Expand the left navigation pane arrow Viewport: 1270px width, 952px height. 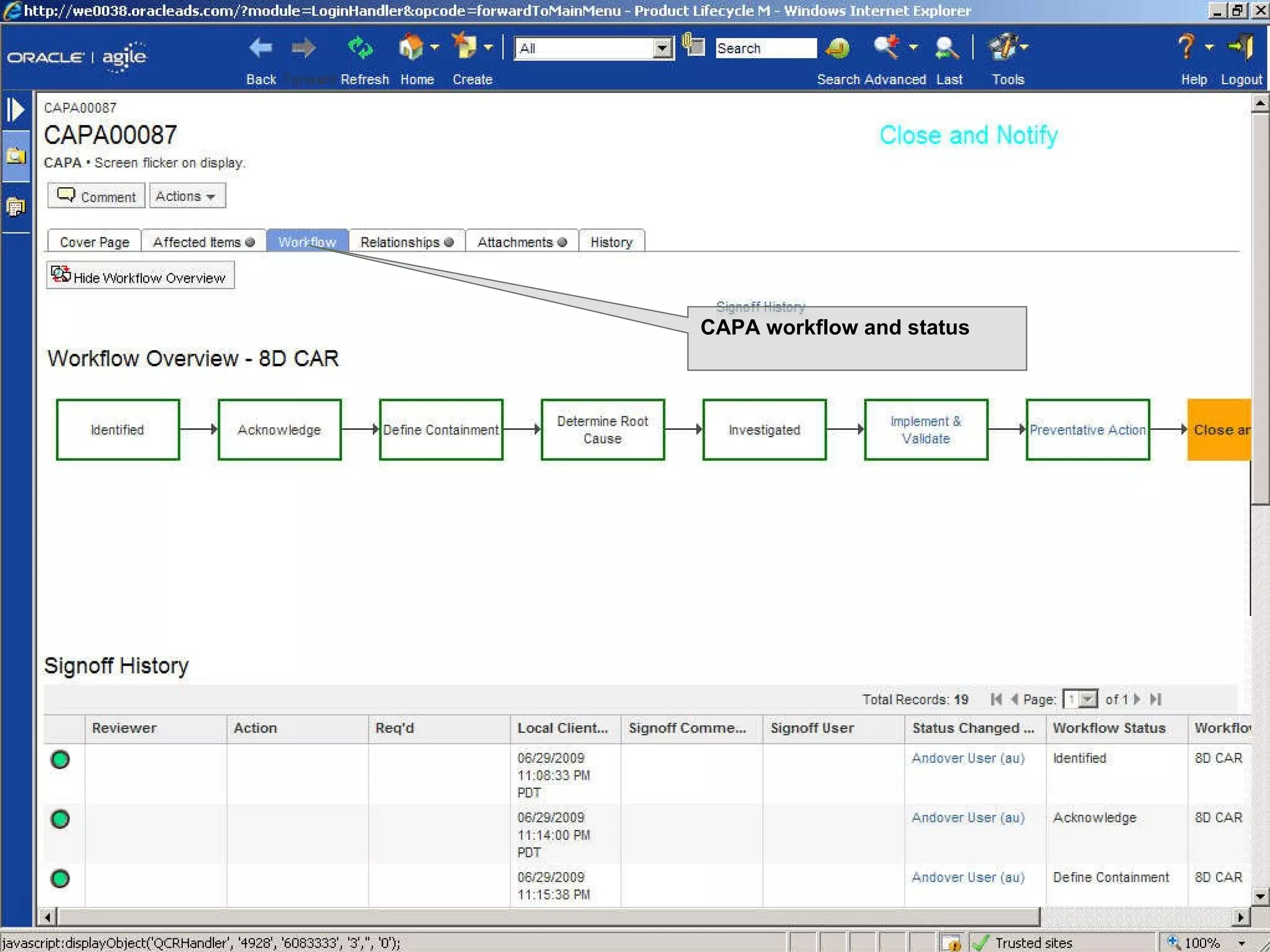coord(16,110)
